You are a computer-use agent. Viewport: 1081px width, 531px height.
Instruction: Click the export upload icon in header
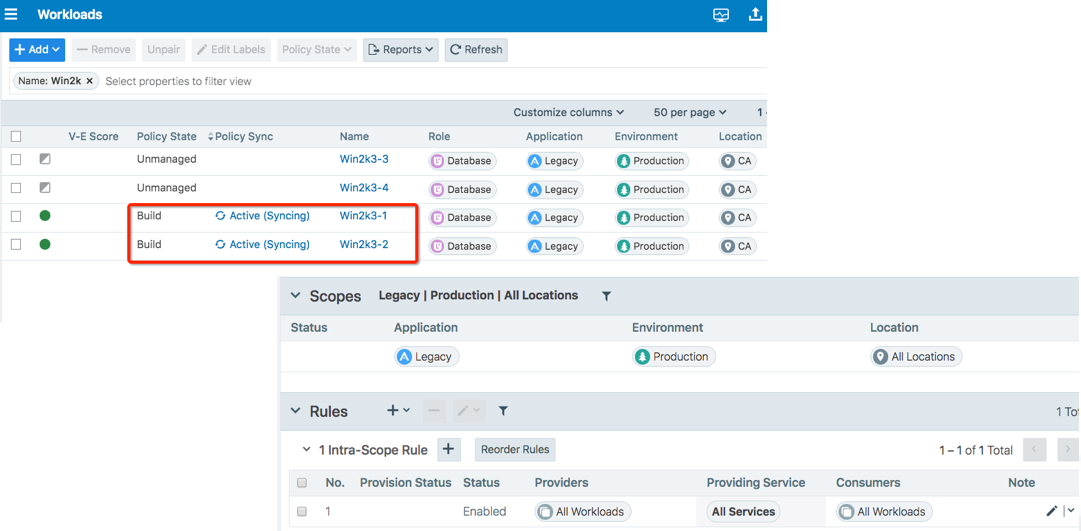pyautogui.click(x=755, y=15)
